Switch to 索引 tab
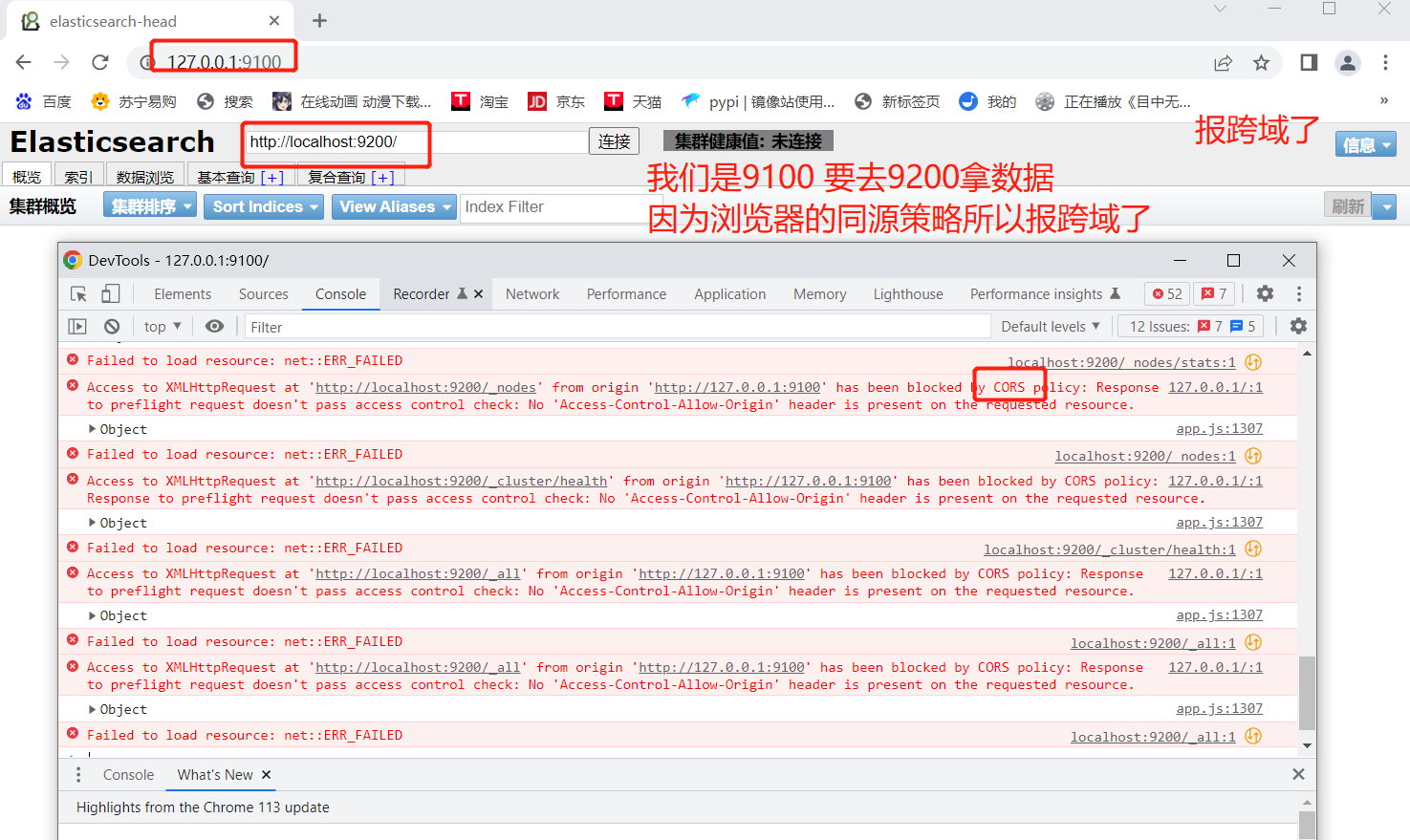The width and height of the screenshot is (1410, 840). [78, 177]
